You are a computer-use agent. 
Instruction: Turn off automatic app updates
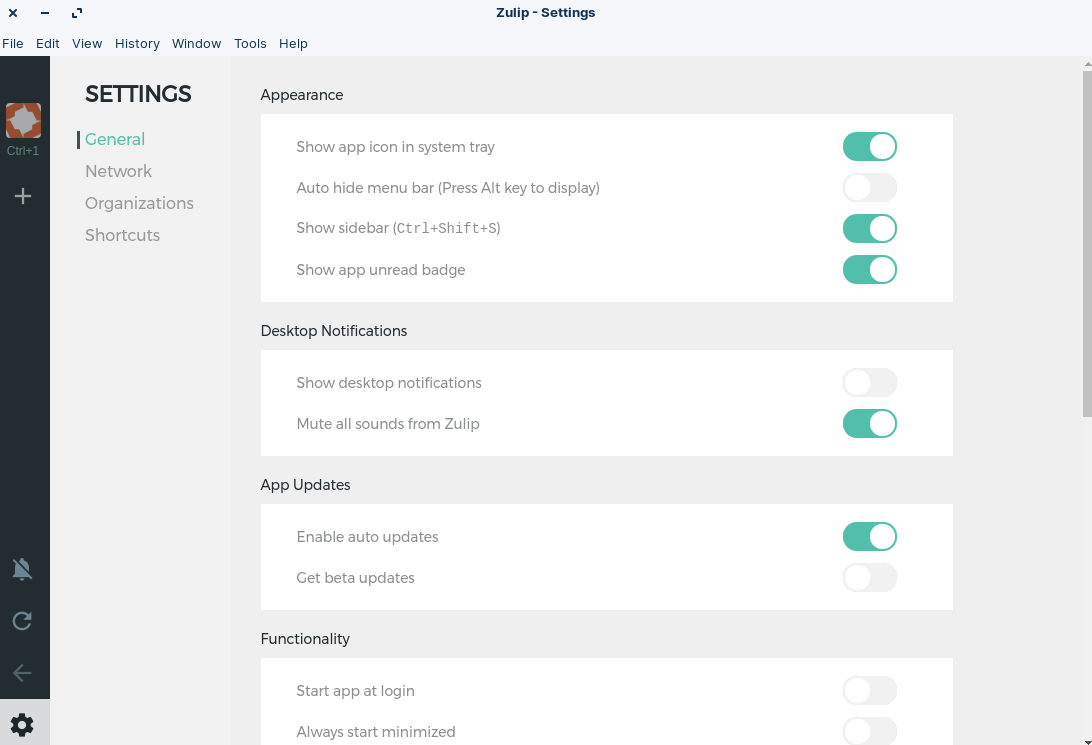(869, 536)
